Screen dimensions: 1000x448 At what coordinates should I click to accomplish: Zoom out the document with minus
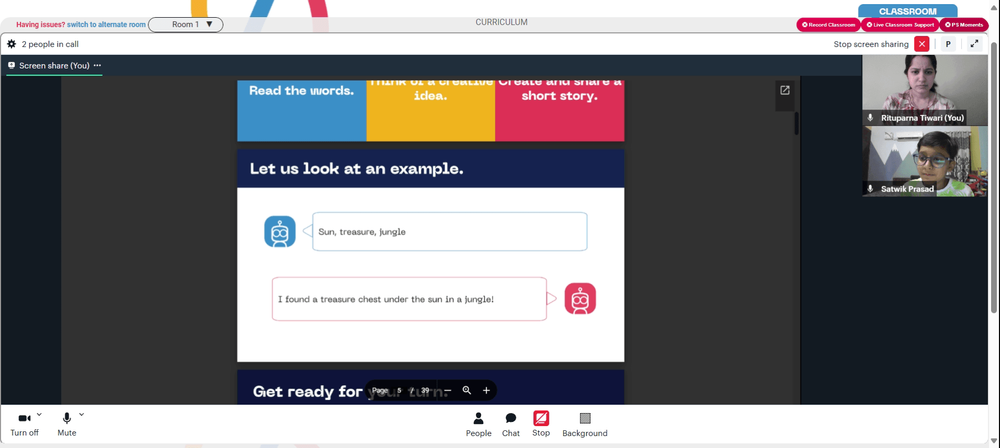click(x=448, y=391)
